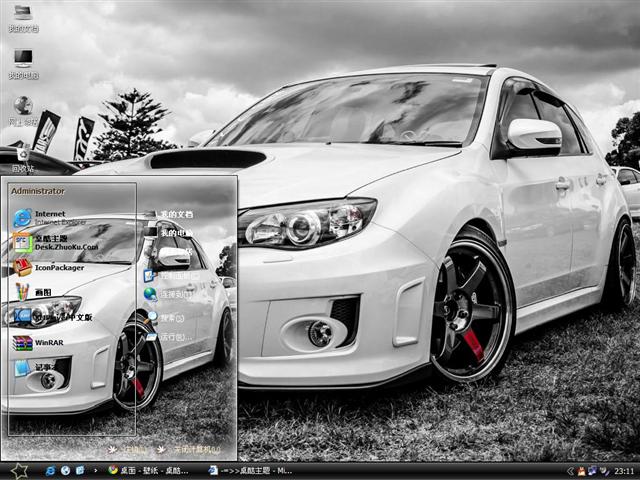The image size is (640, 480).
Task: Click the second globe icon in quick launch
Action: click(x=65, y=471)
